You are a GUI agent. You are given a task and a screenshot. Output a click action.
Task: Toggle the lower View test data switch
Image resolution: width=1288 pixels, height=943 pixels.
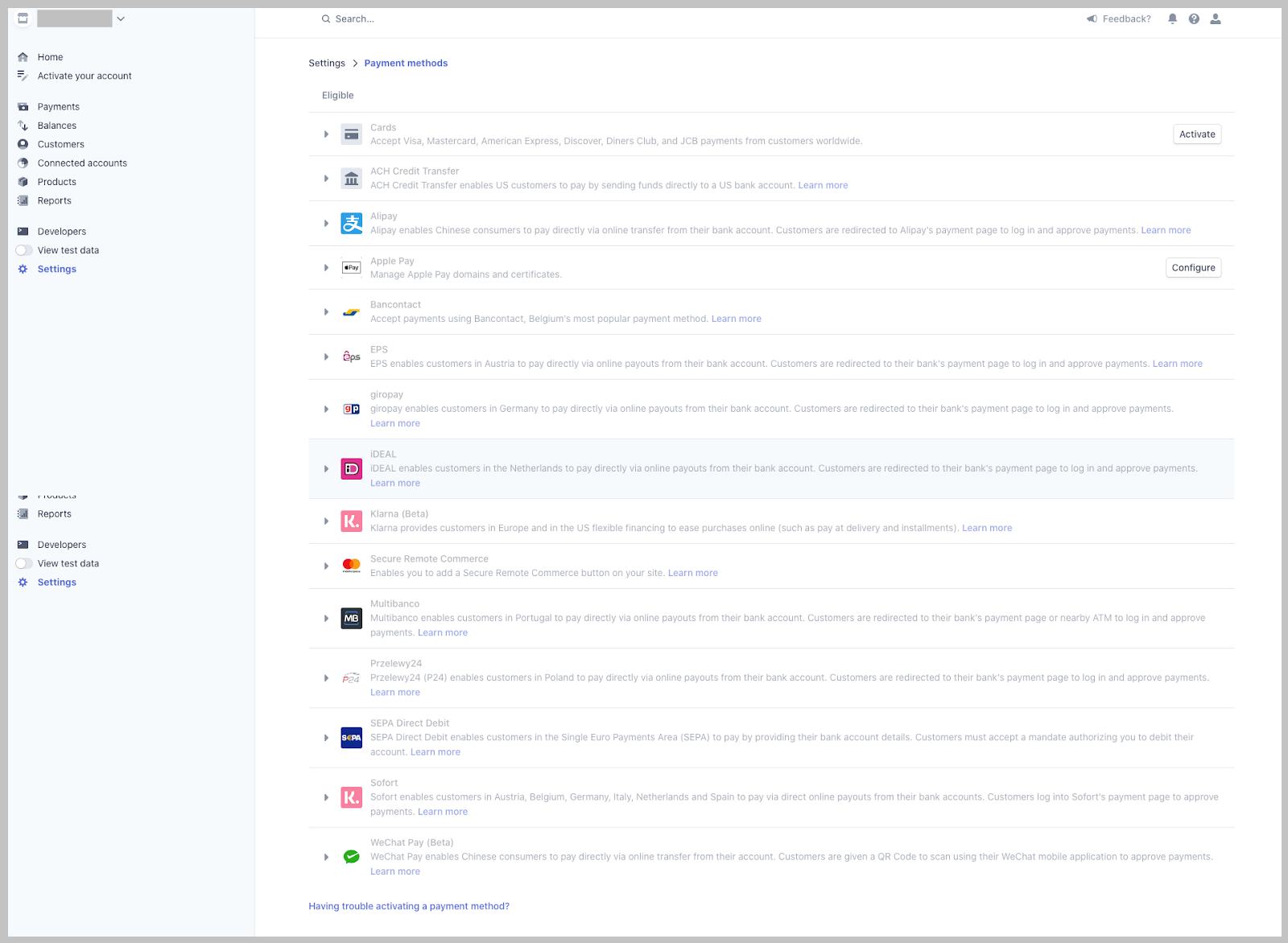click(24, 563)
